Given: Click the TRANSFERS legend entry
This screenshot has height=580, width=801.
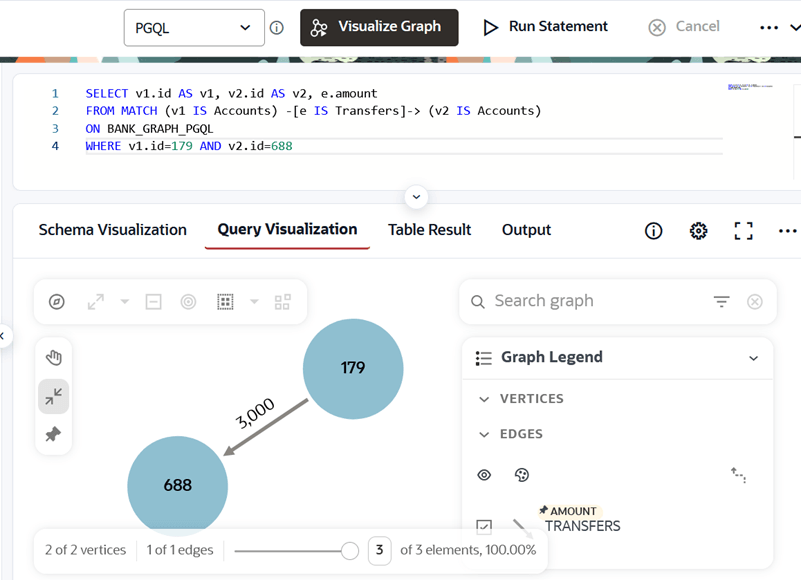Looking at the screenshot, I should (582, 526).
